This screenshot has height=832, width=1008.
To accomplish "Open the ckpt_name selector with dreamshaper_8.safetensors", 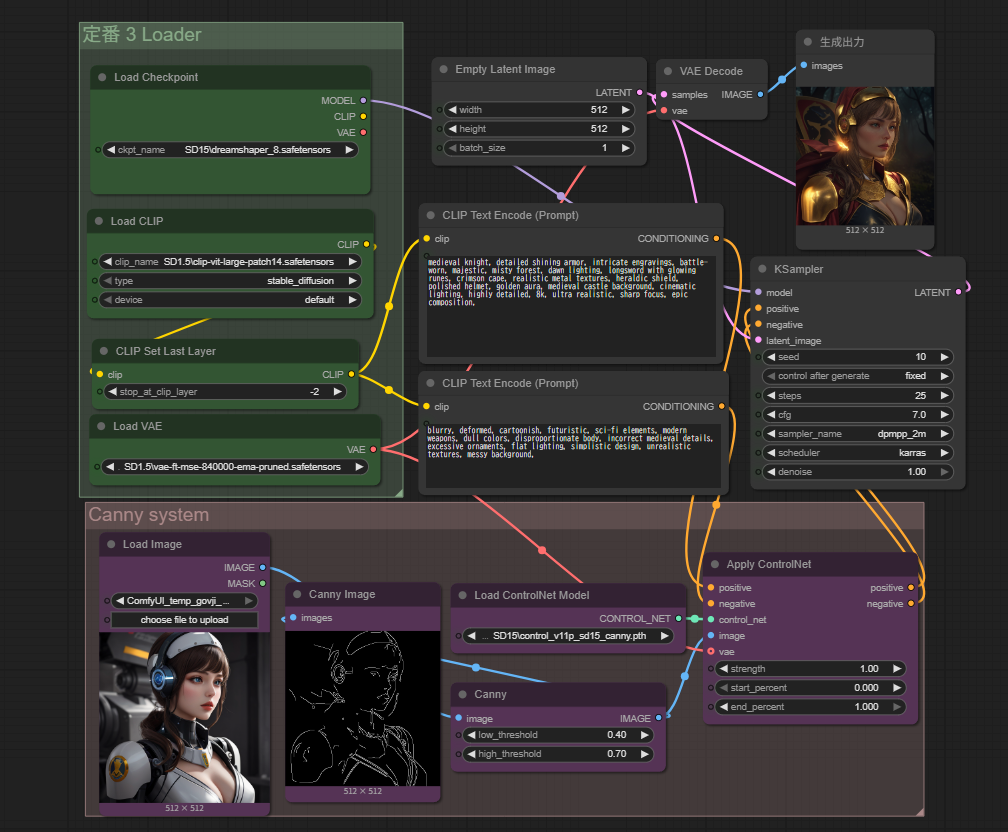I will (231, 150).
